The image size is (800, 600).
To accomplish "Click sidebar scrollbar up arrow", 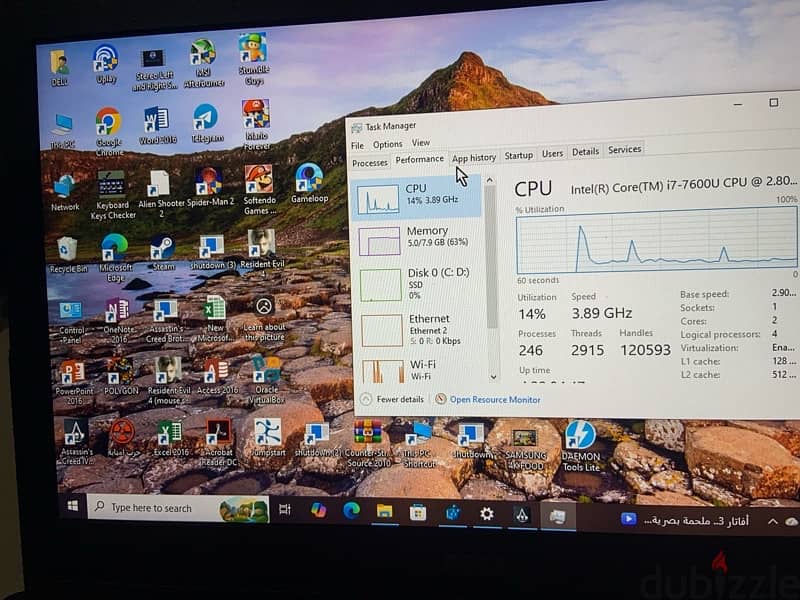I will click(490, 180).
